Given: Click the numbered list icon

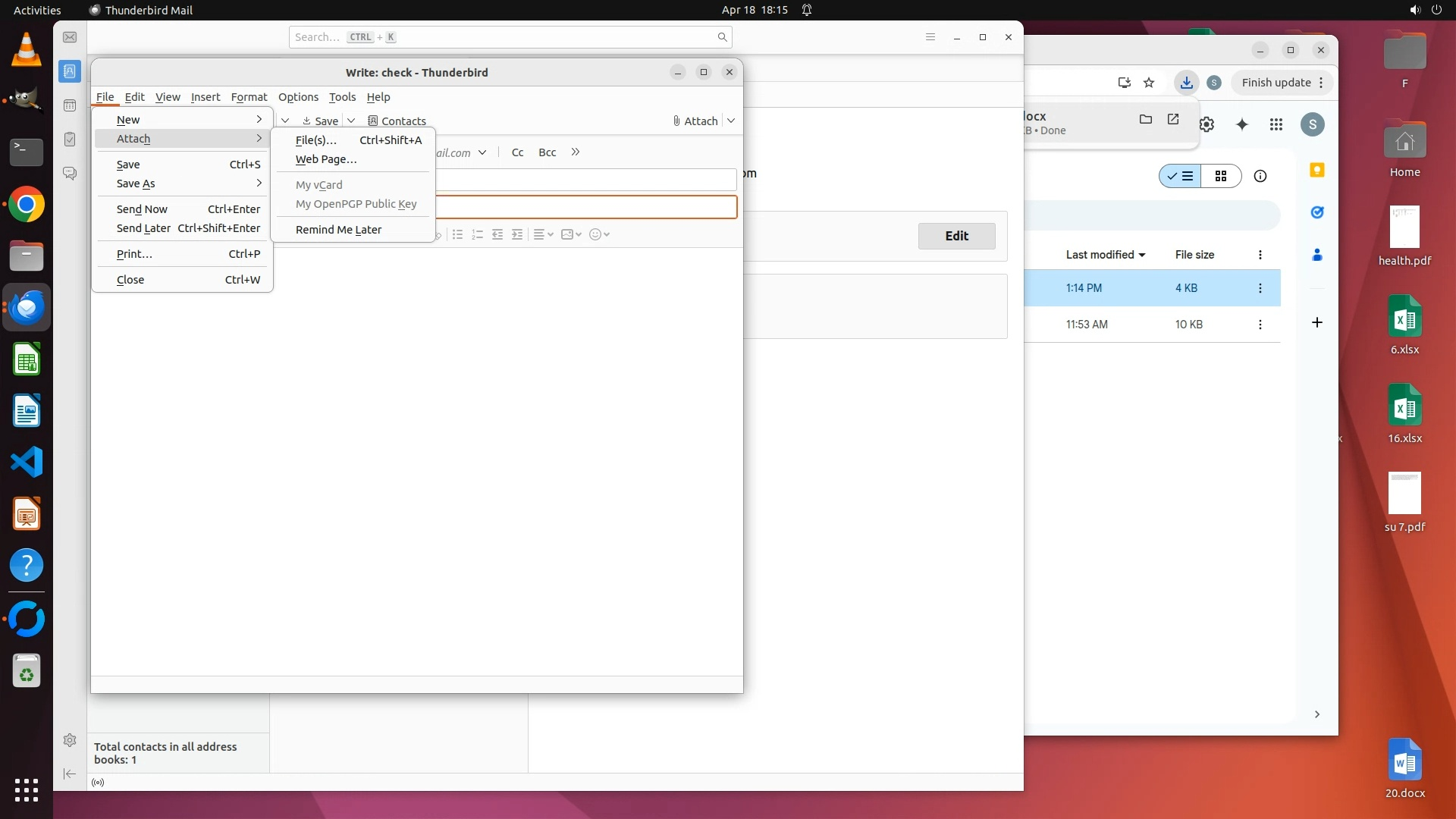Looking at the screenshot, I should [x=477, y=234].
